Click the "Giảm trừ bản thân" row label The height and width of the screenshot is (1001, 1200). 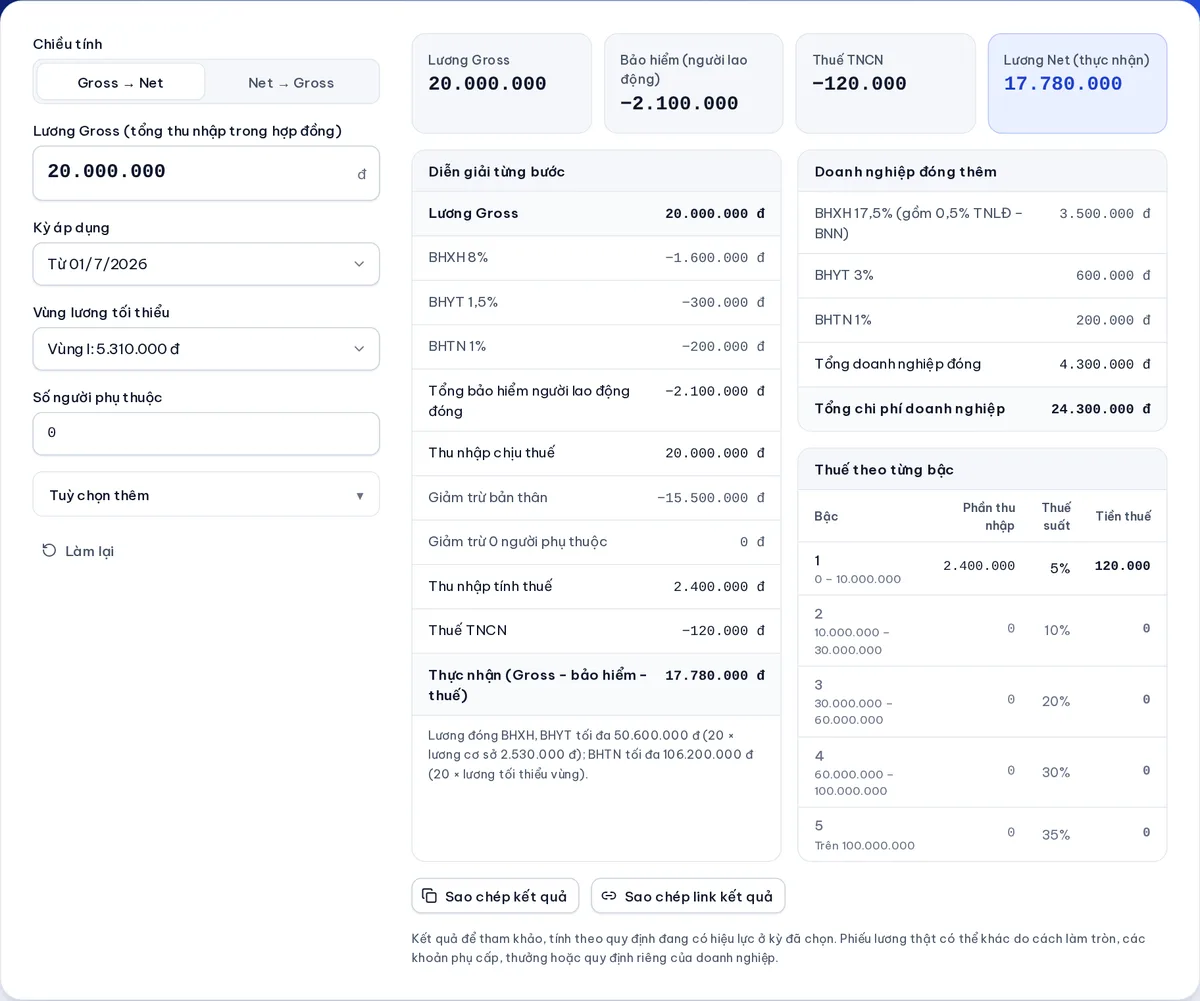(488, 497)
